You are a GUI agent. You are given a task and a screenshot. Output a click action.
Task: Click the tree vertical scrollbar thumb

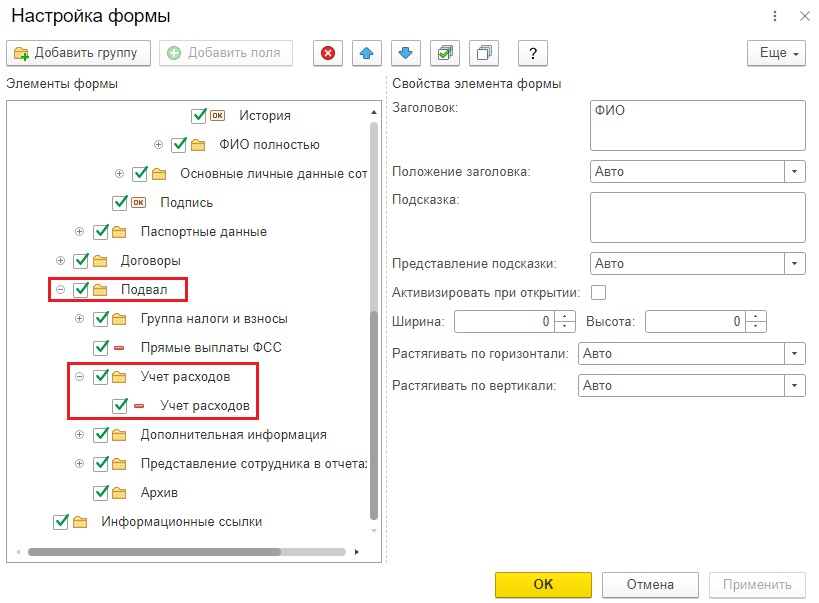(x=373, y=415)
